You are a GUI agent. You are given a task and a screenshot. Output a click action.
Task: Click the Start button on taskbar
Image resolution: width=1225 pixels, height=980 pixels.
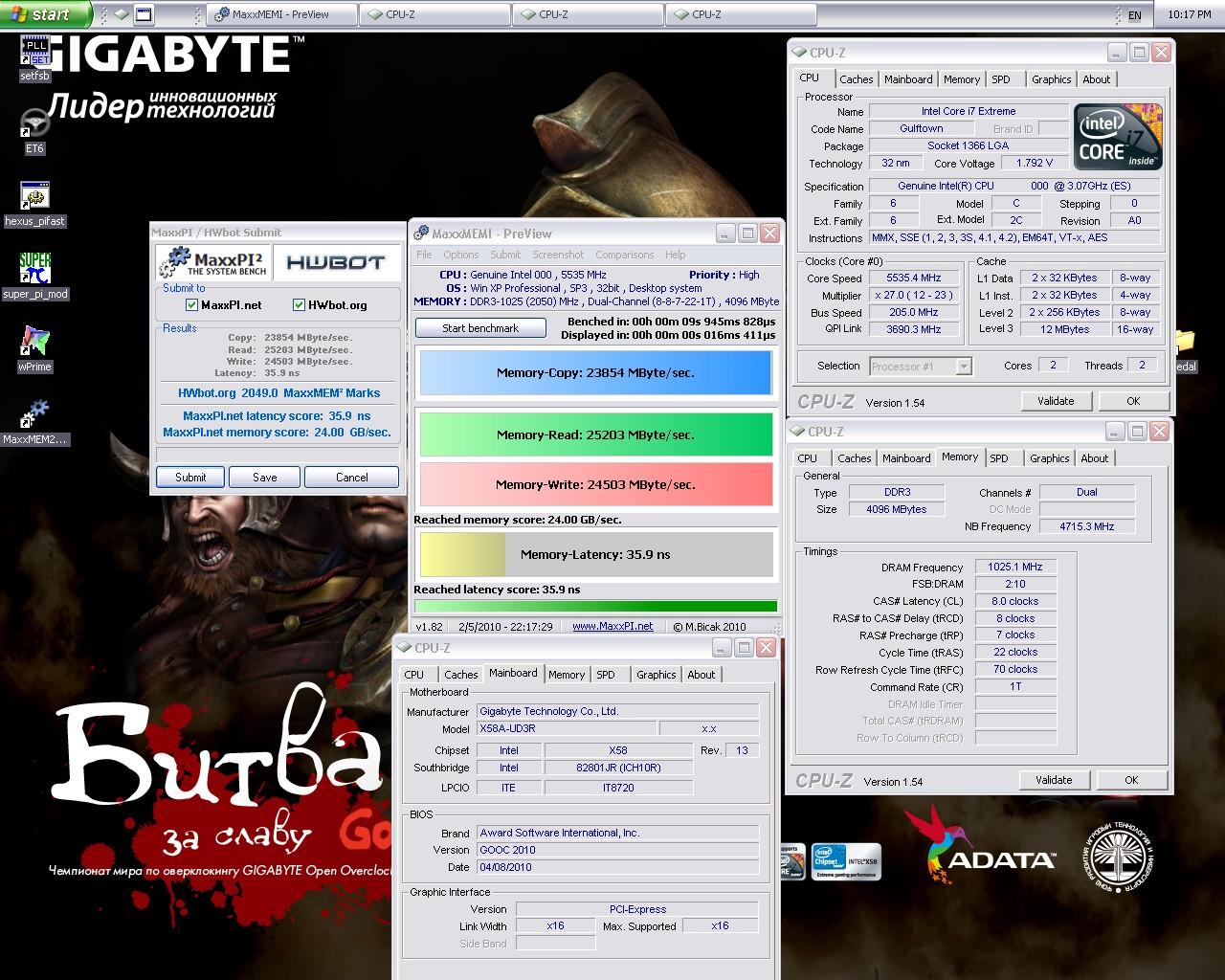click(45, 14)
